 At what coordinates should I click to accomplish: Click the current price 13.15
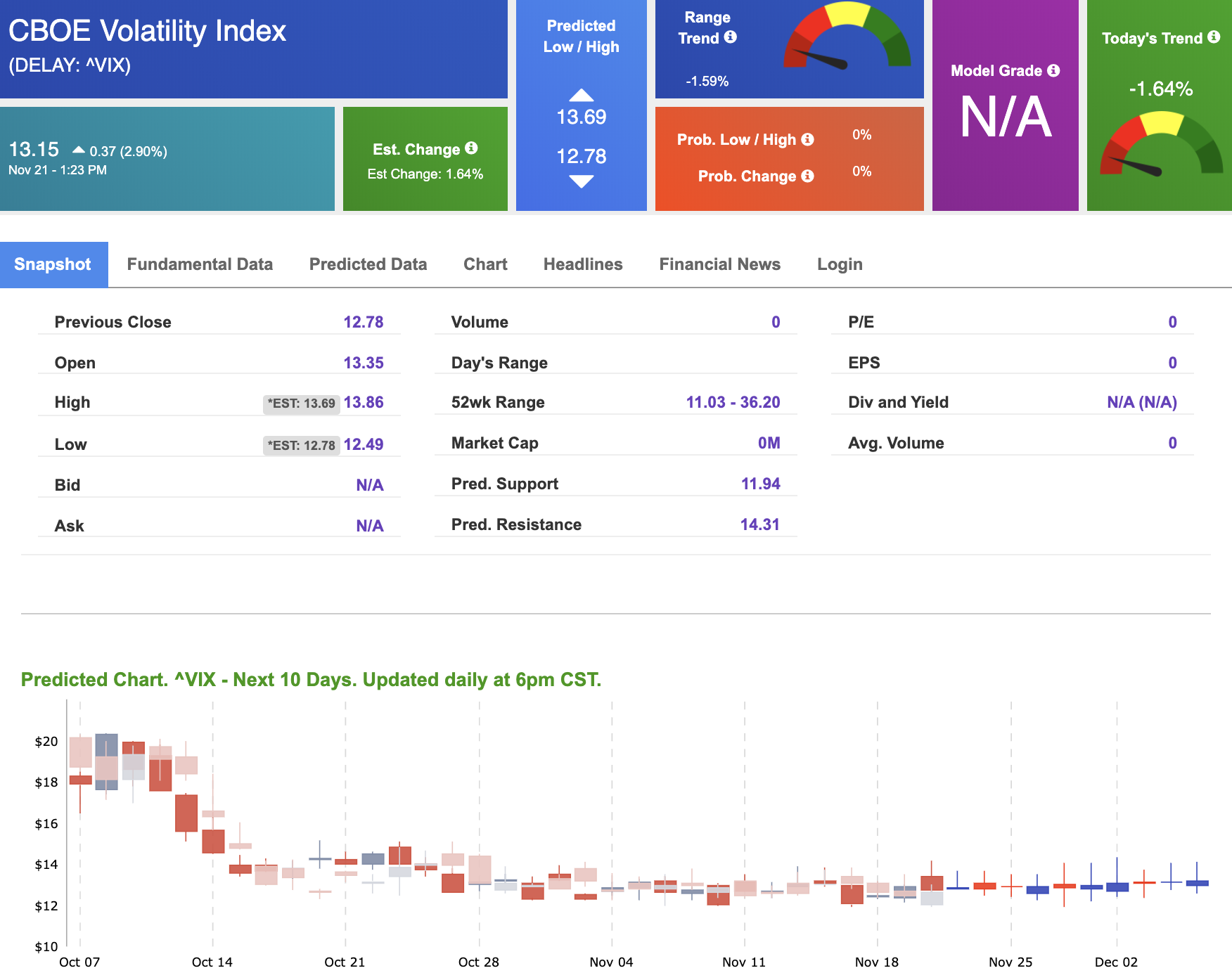tap(34, 150)
